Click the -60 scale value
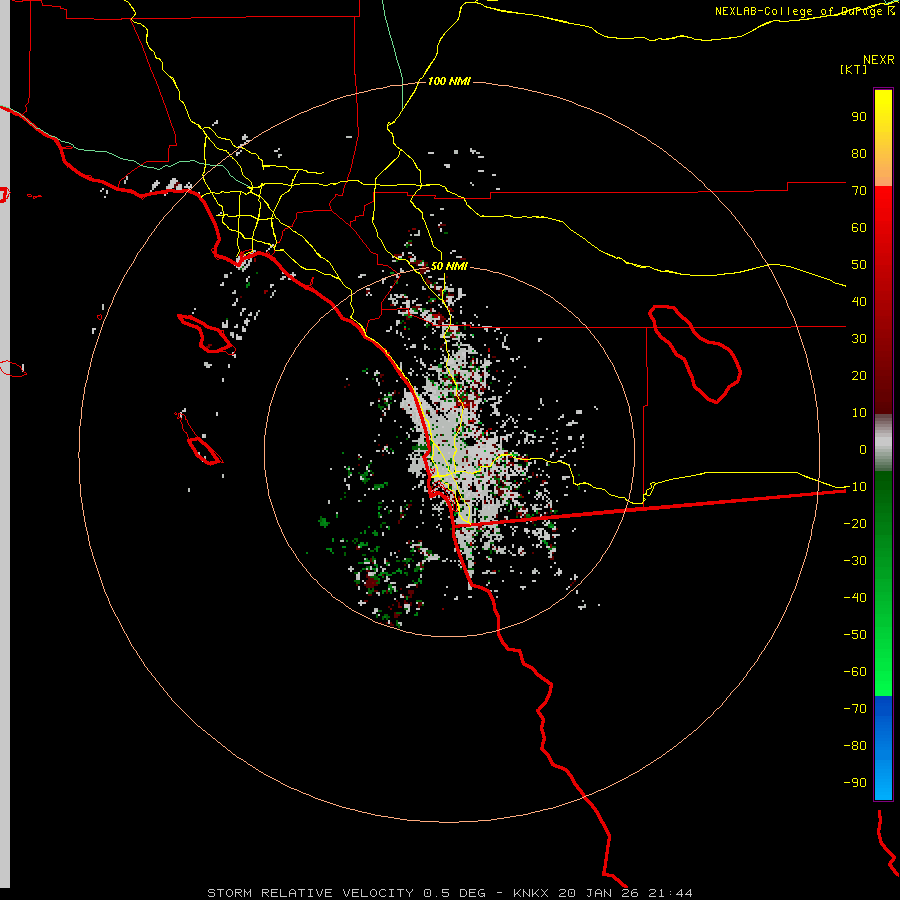 [855, 672]
